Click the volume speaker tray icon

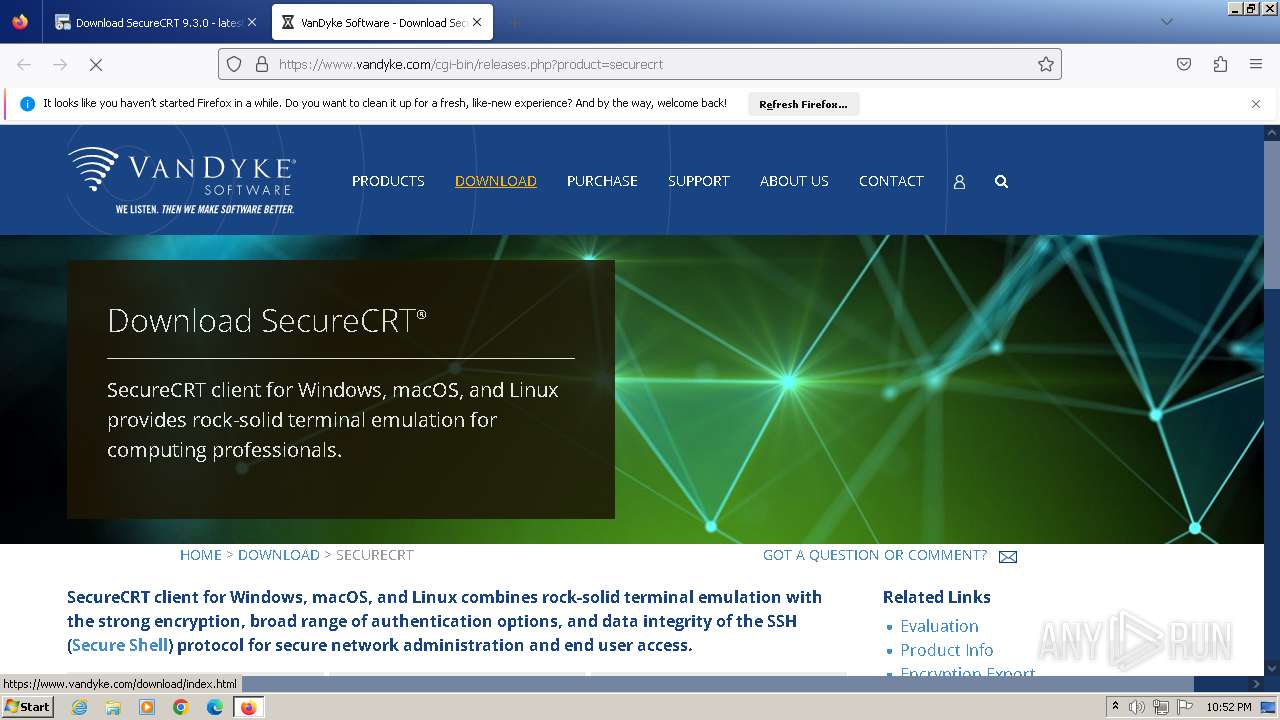pos(1137,707)
